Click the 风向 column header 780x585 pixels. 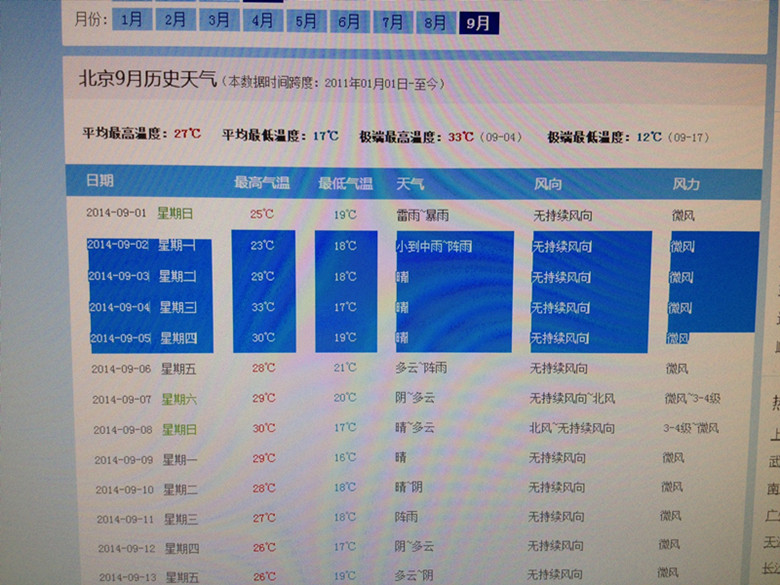548,185
